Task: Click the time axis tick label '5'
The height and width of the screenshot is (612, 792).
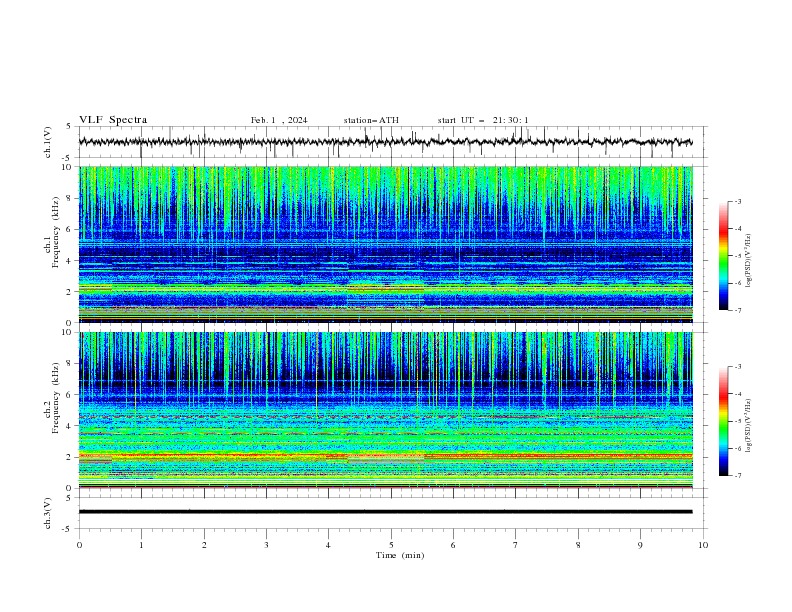Action: coord(391,545)
